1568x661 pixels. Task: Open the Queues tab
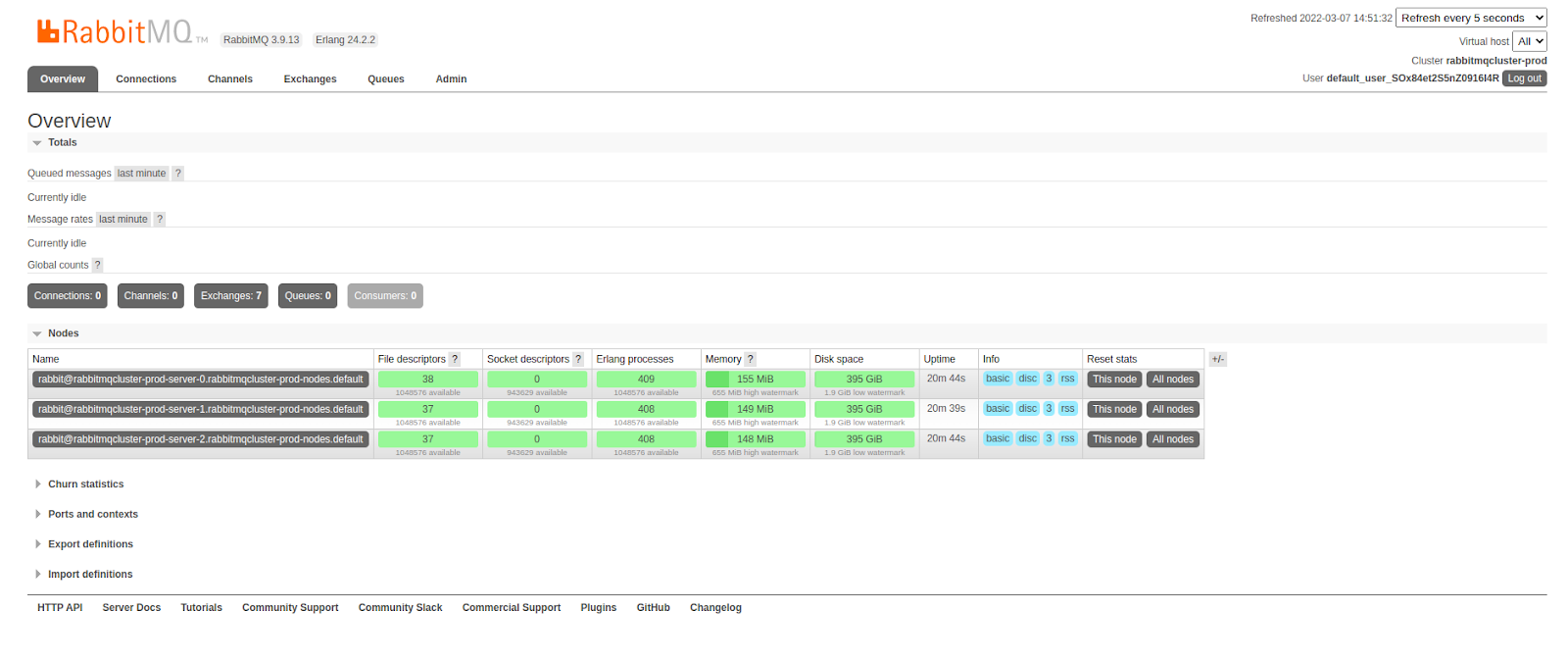click(x=386, y=78)
